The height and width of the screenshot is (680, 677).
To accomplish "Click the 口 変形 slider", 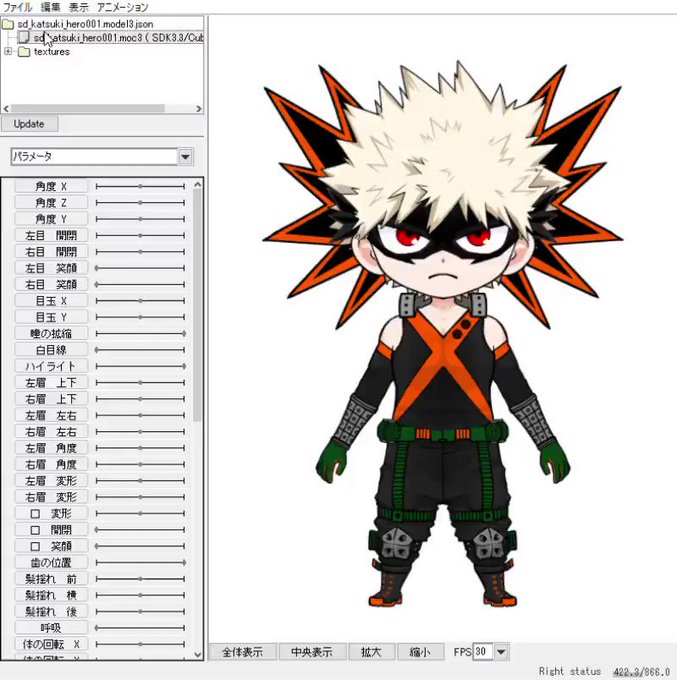I will [x=140, y=513].
